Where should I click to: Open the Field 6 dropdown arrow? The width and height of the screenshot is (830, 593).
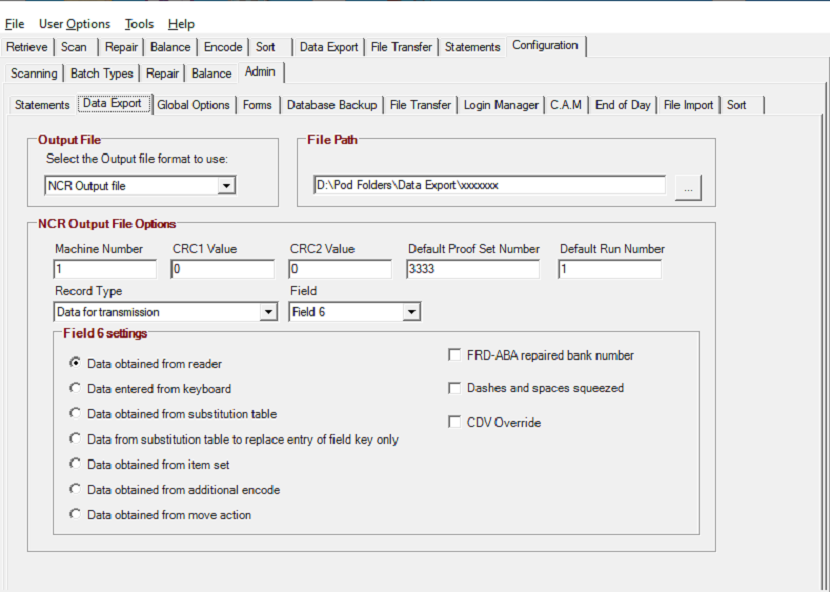tap(411, 312)
